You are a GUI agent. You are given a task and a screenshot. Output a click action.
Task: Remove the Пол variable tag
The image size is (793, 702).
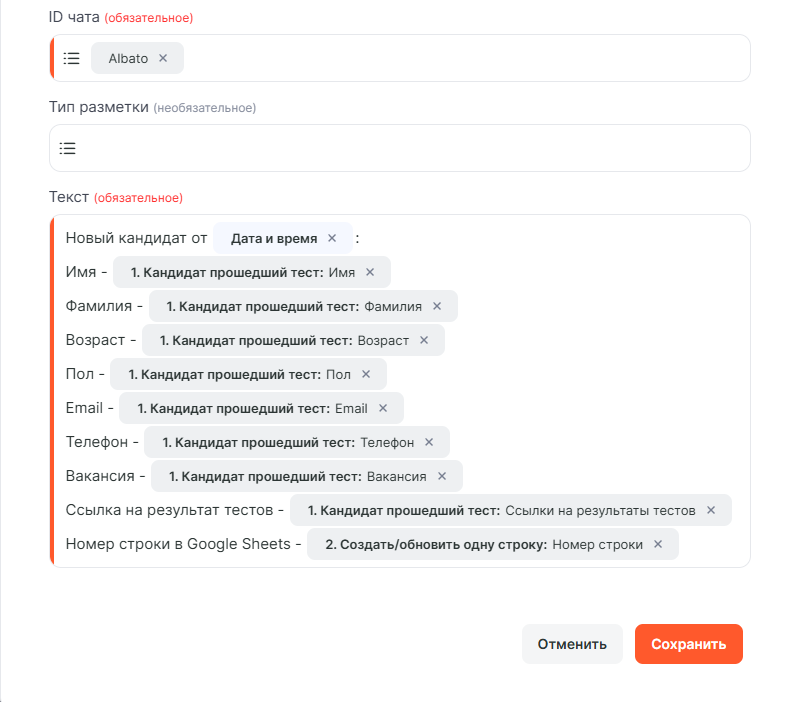point(366,374)
